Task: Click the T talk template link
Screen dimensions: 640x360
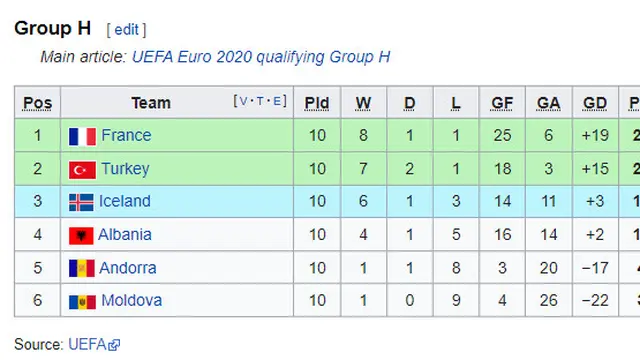Action: tap(260, 101)
